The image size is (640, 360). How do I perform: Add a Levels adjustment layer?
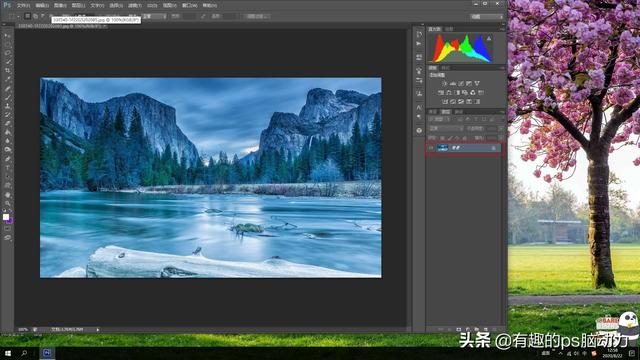[x=453, y=83]
